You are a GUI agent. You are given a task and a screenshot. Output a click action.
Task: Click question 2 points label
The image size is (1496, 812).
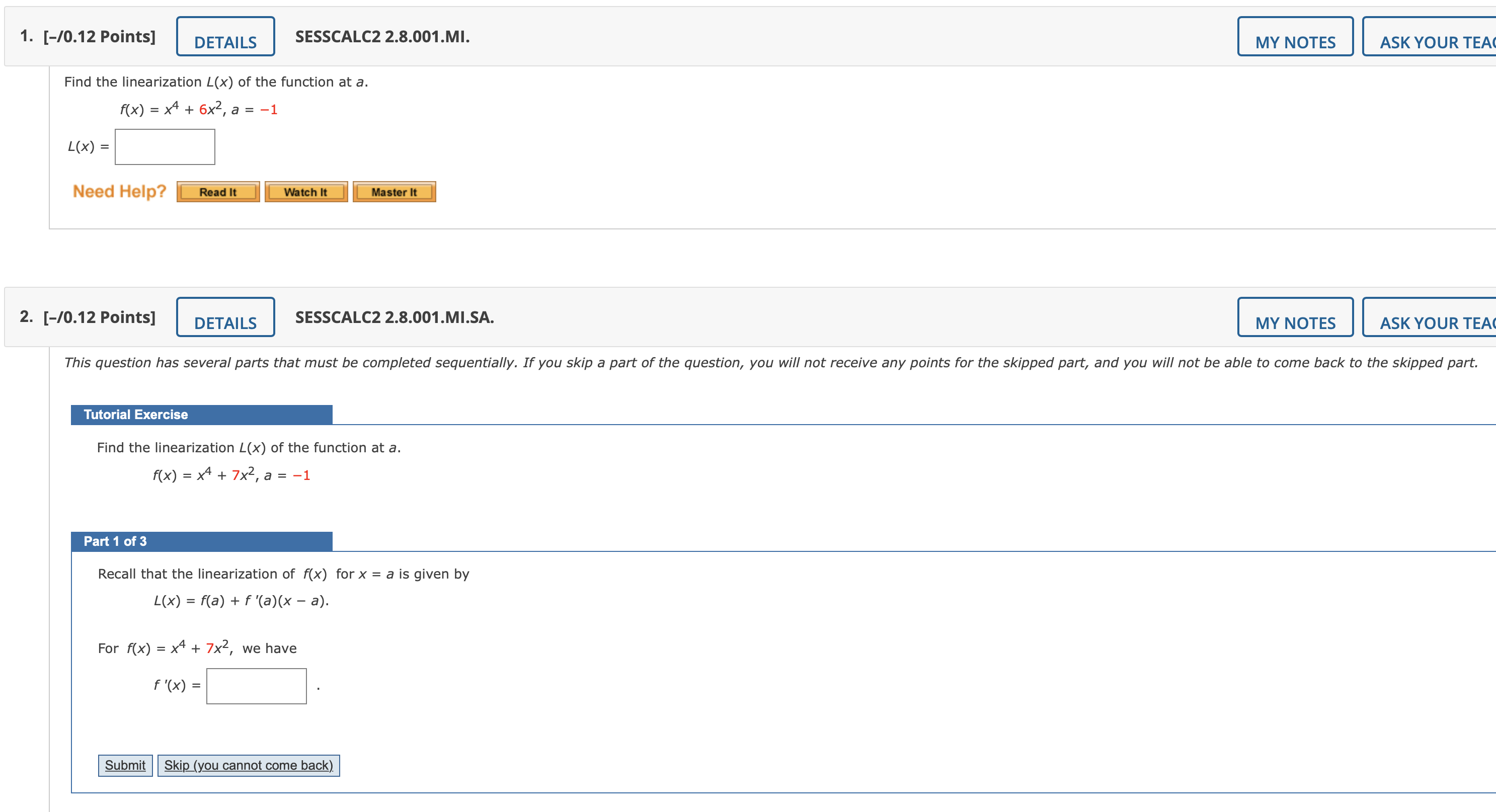(99, 317)
